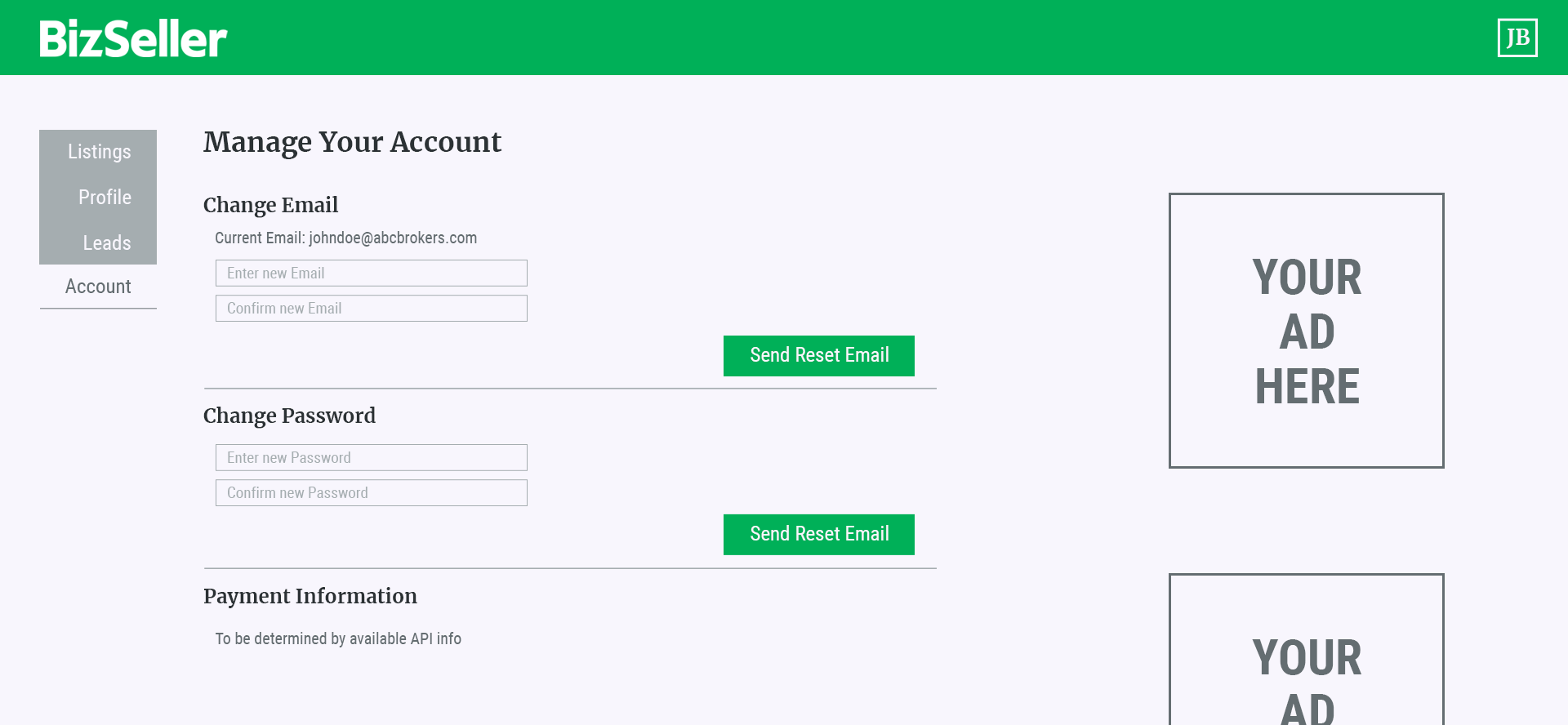The image size is (1568, 725).
Task: Click the Payment Information heading
Action: [310, 596]
